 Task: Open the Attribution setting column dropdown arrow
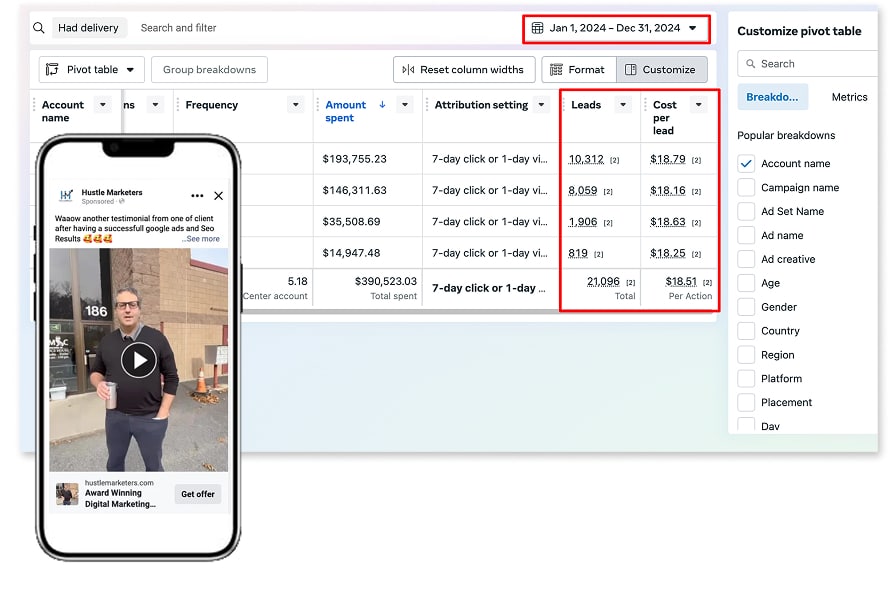click(x=541, y=104)
